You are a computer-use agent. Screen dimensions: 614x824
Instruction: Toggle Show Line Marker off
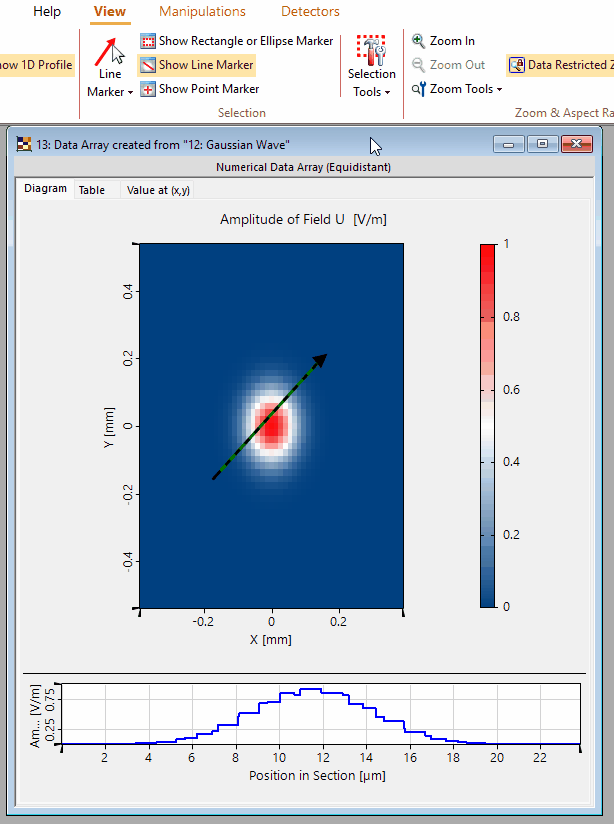[x=197, y=65]
